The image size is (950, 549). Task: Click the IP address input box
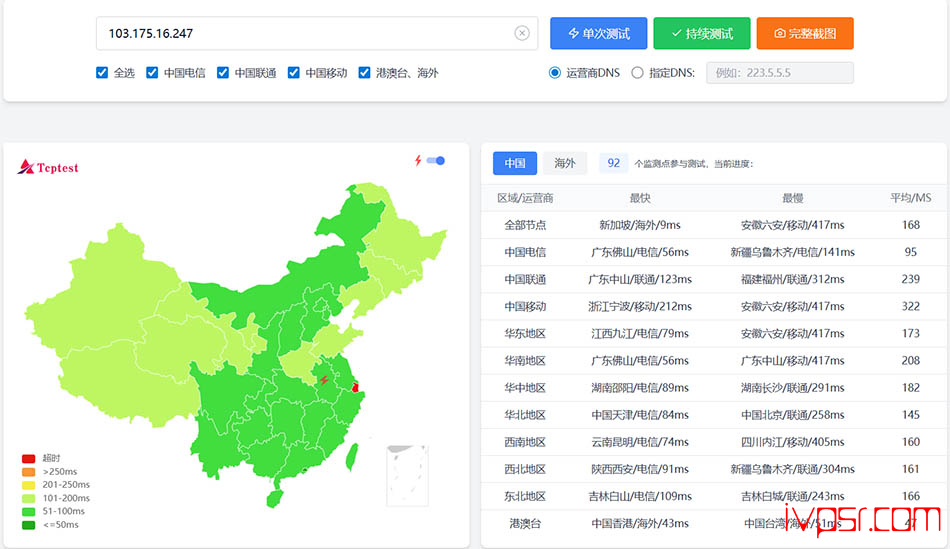(x=317, y=33)
